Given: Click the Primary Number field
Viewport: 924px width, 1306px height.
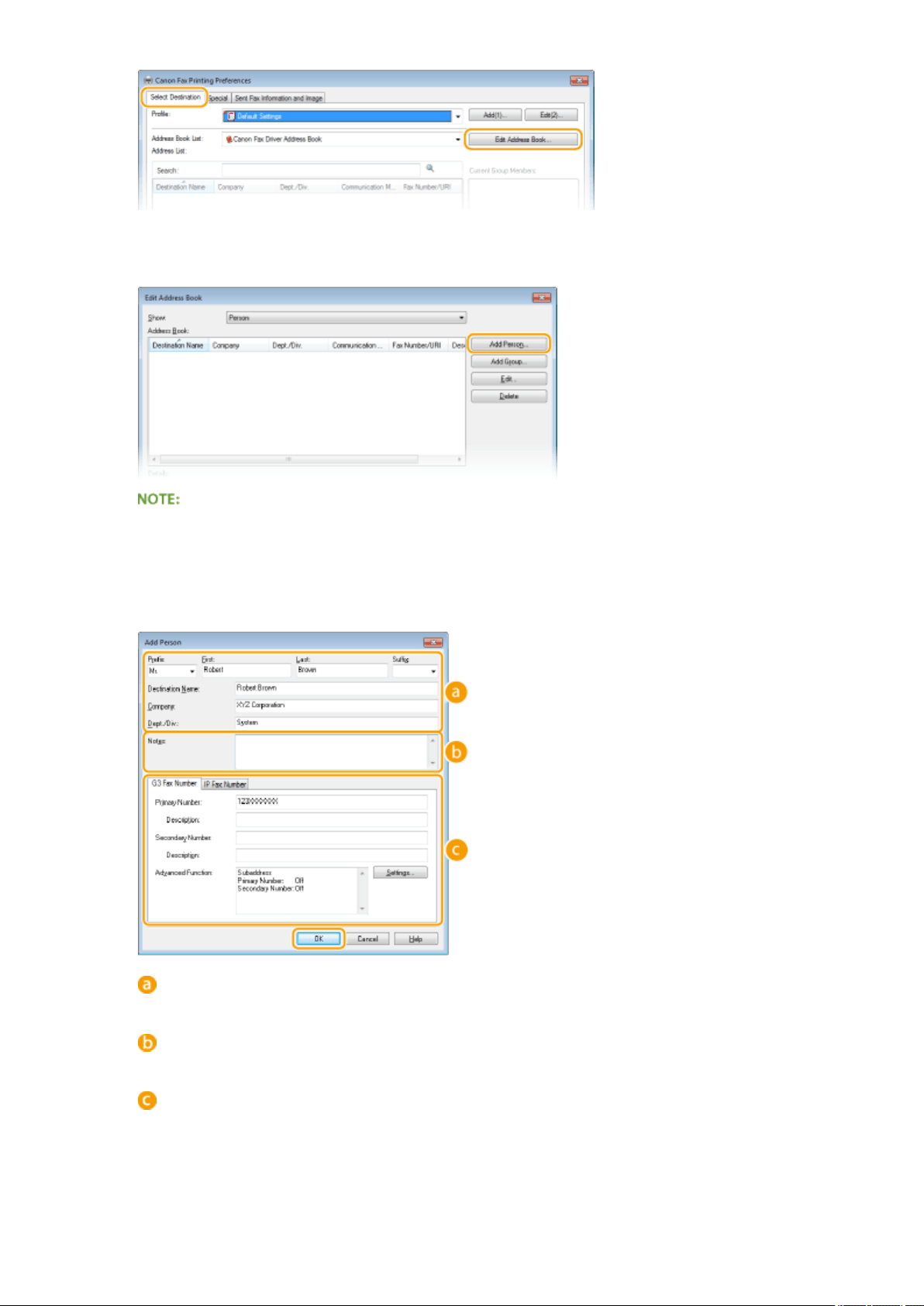Looking at the screenshot, I should point(331,802).
